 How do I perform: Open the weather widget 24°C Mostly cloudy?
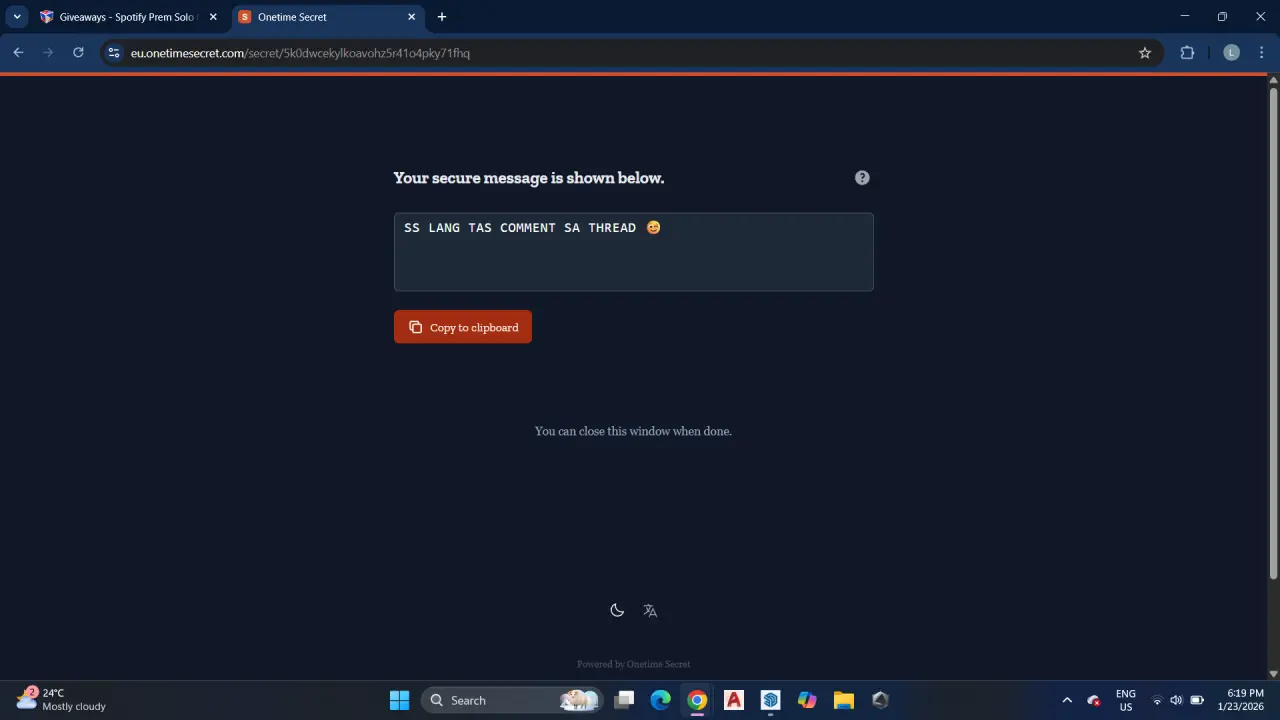[x=61, y=700]
